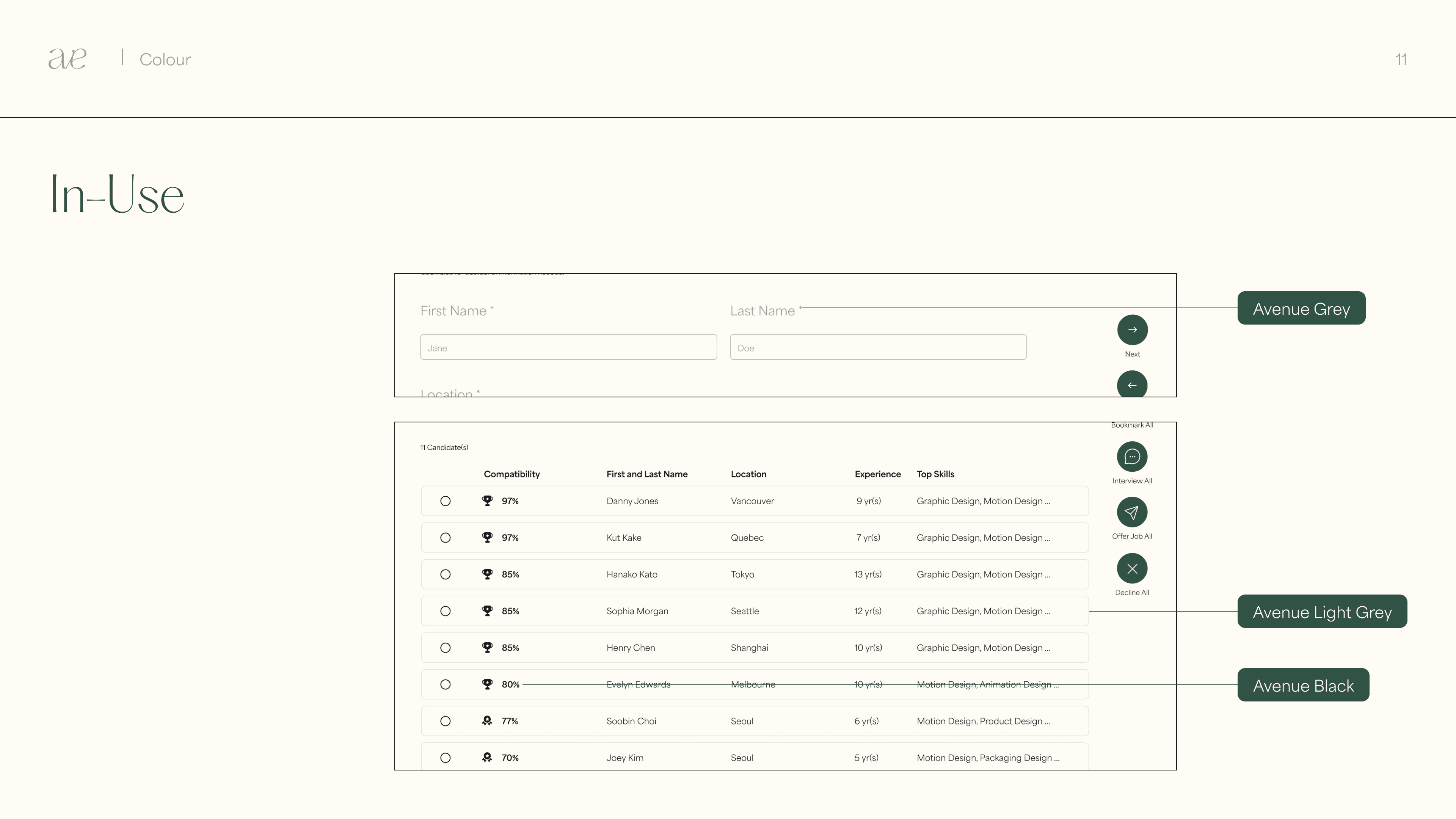Click the Avenue Black label
Image resolution: width=1456 pixels, height=819 pixels.
click(1303, 685)
